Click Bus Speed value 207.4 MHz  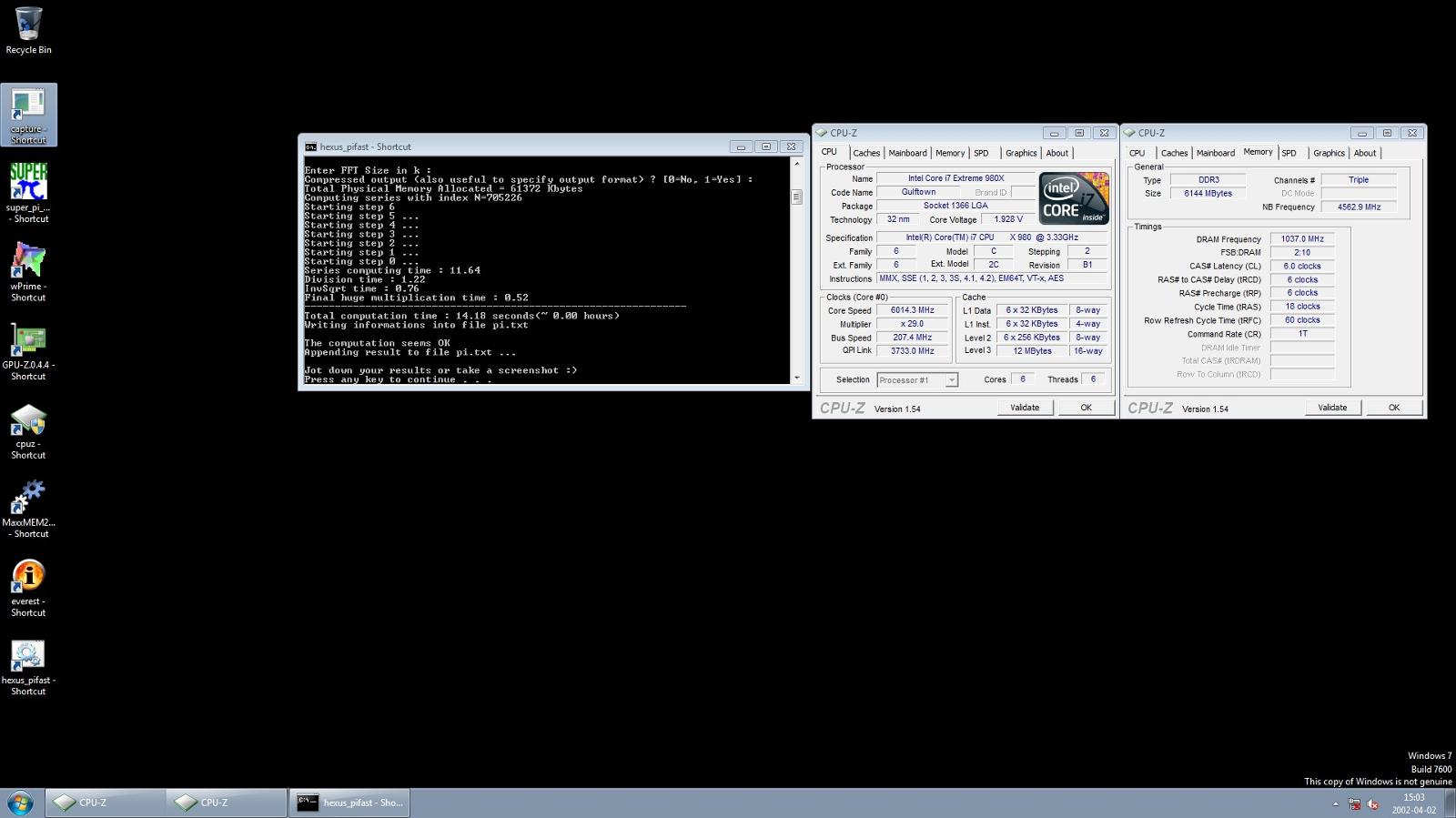point(913,338)
